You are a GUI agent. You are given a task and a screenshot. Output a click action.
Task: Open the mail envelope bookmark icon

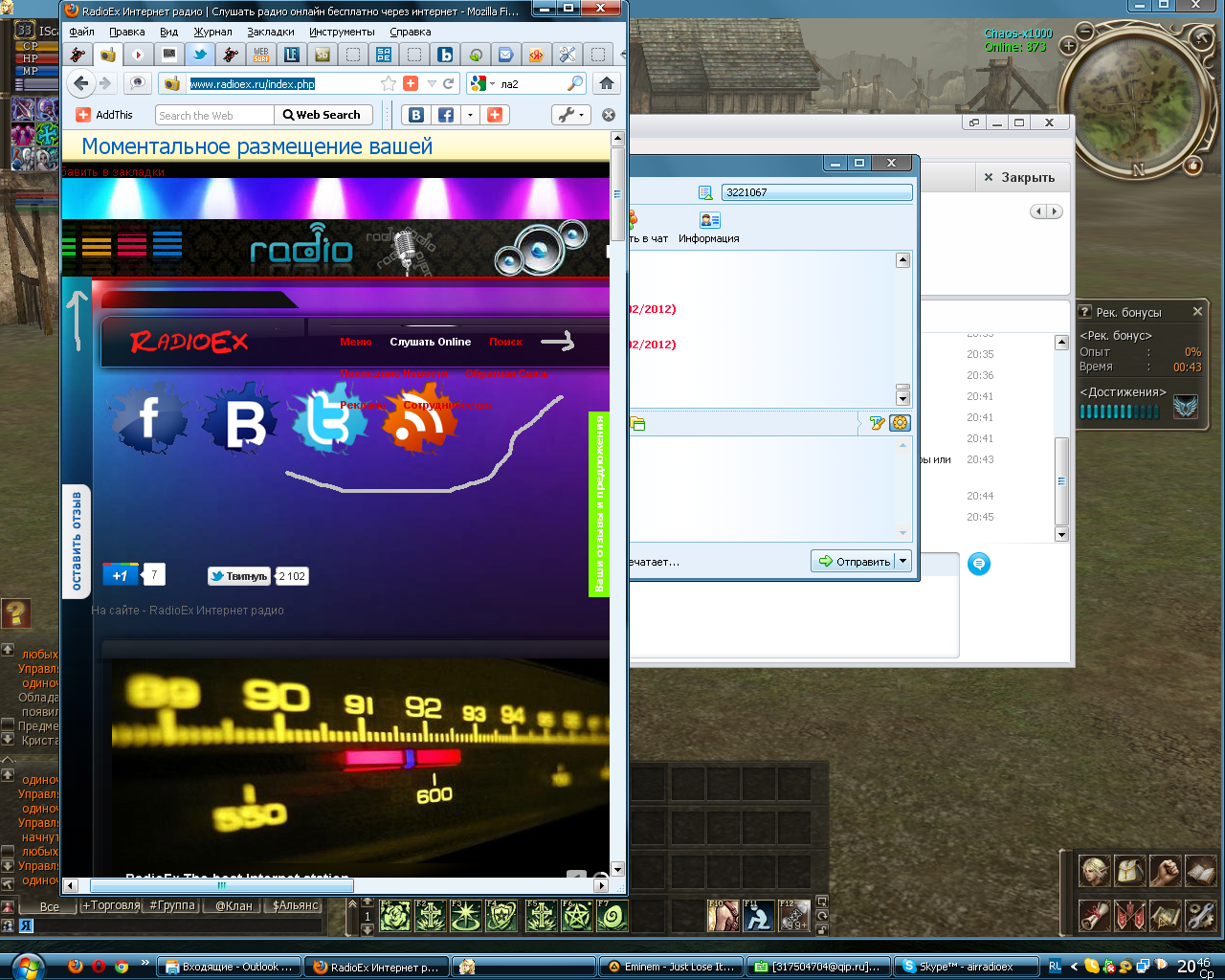point(506,55)
